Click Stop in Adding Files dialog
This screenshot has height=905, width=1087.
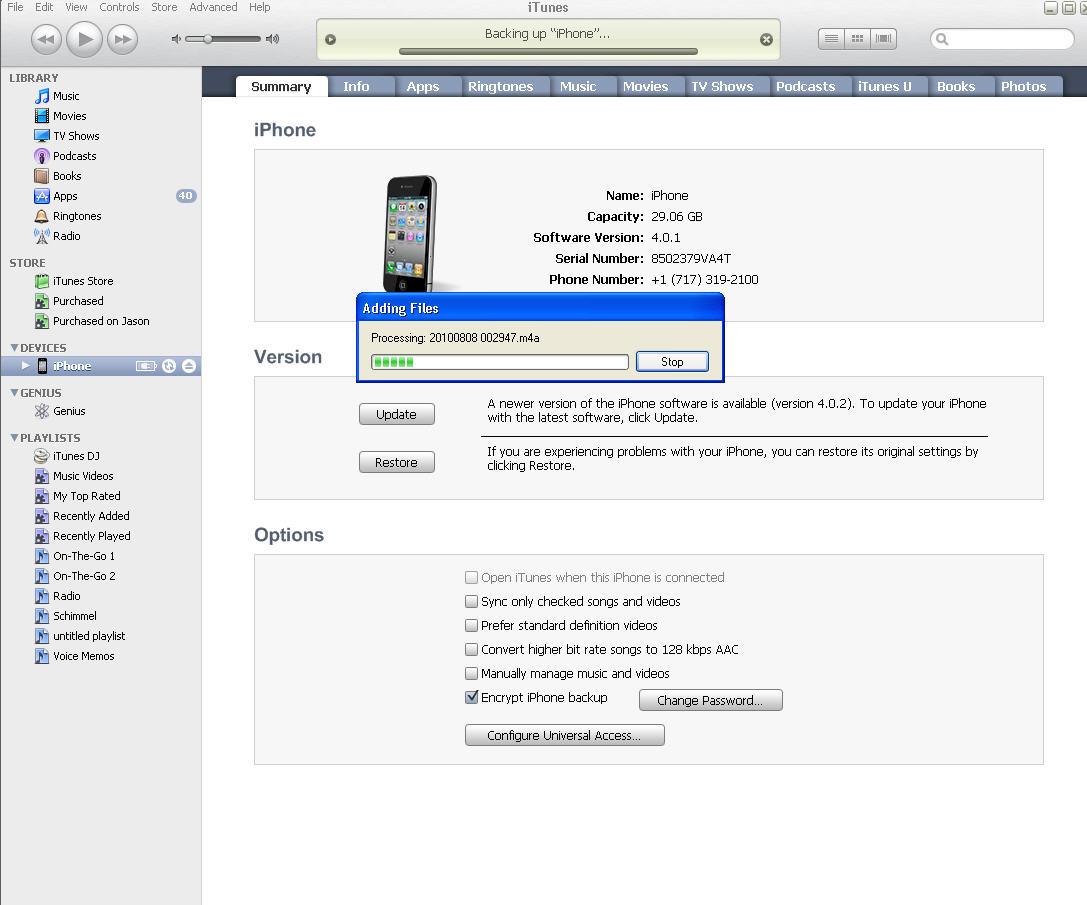tap(672, 362)
